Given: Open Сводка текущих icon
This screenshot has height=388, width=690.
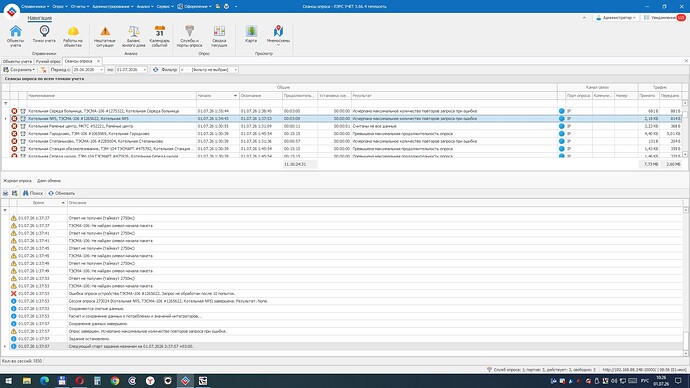Looking at the screenshot, I should coord(219,36).
